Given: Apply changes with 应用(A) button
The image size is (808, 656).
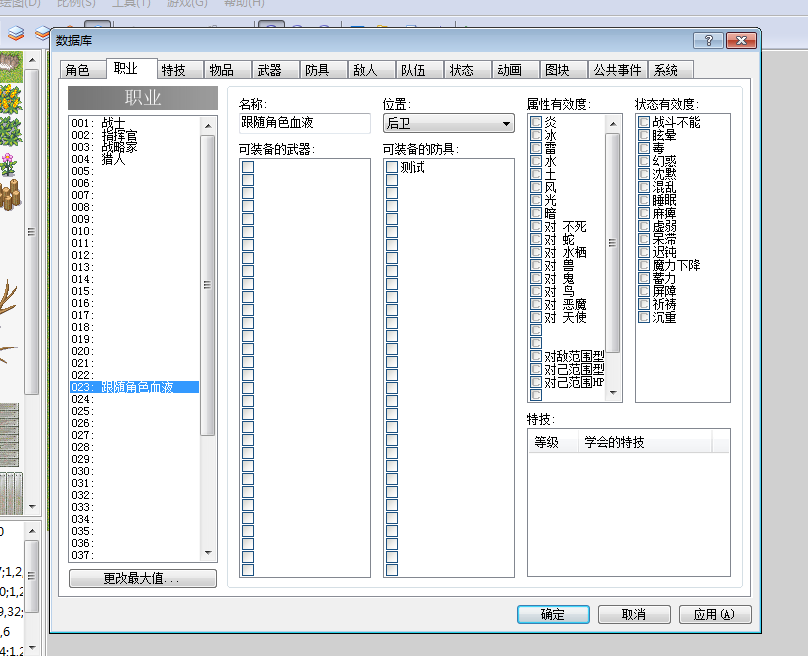Looking at the screenshot, I should pos(715,614).
